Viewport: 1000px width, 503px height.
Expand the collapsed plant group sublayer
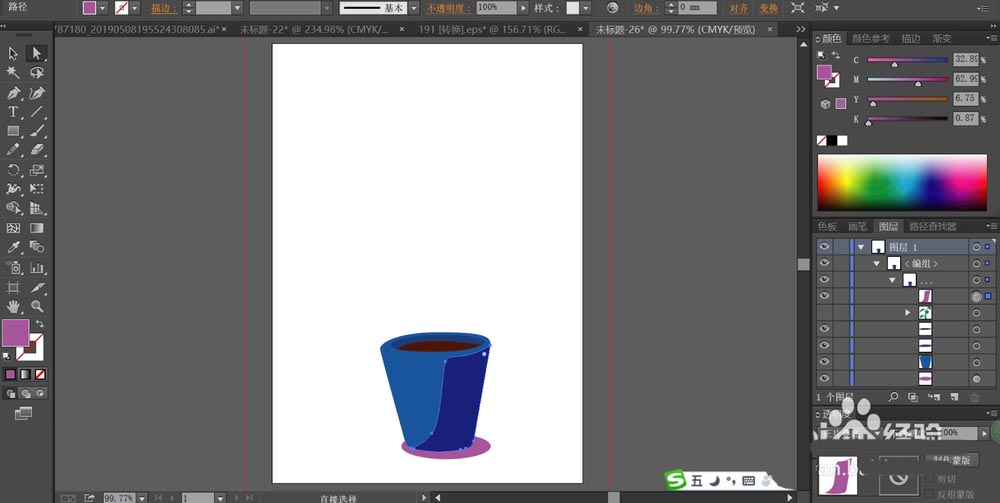908,313
